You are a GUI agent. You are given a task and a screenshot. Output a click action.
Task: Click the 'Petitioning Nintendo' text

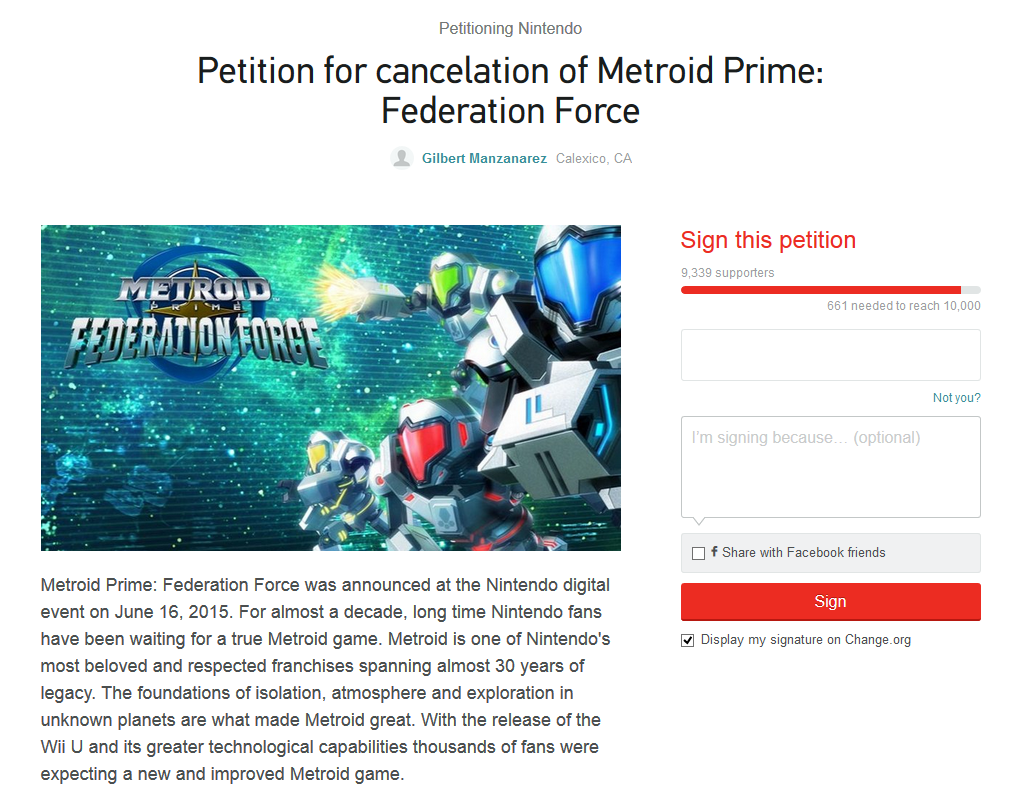click(510, 28)
